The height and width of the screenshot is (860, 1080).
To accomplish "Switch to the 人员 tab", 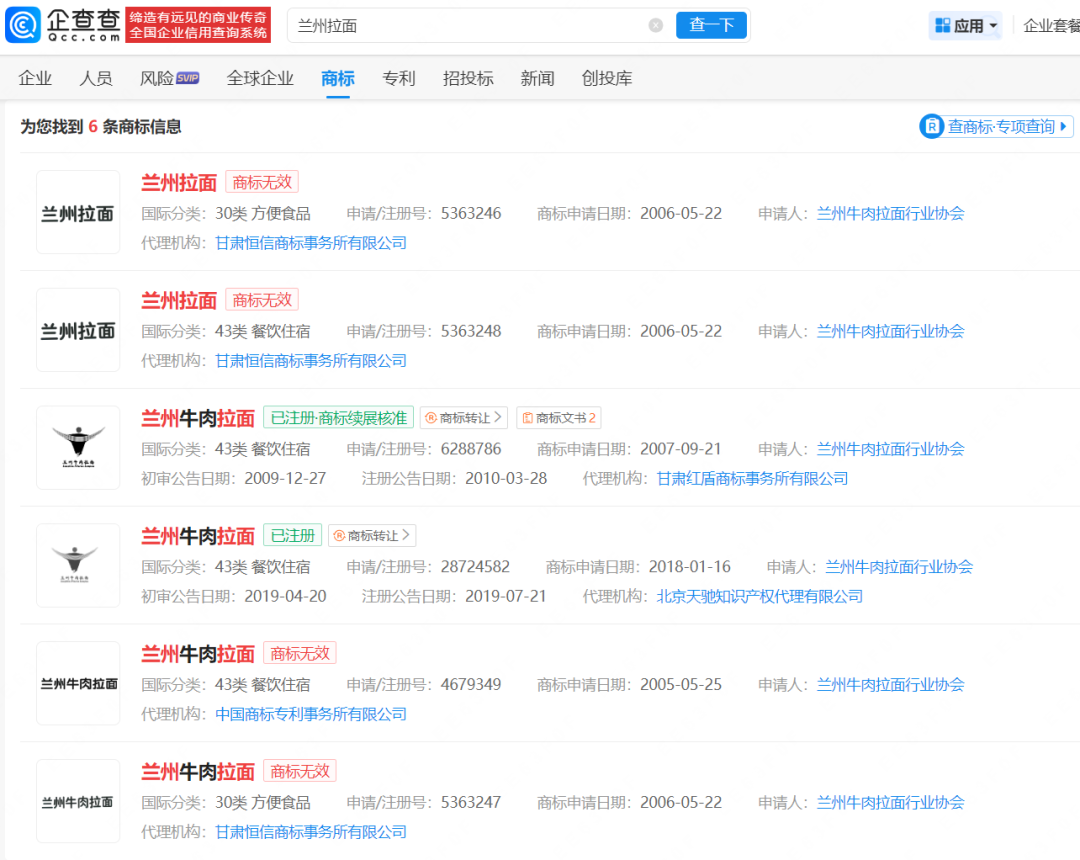I will [96, 78].
